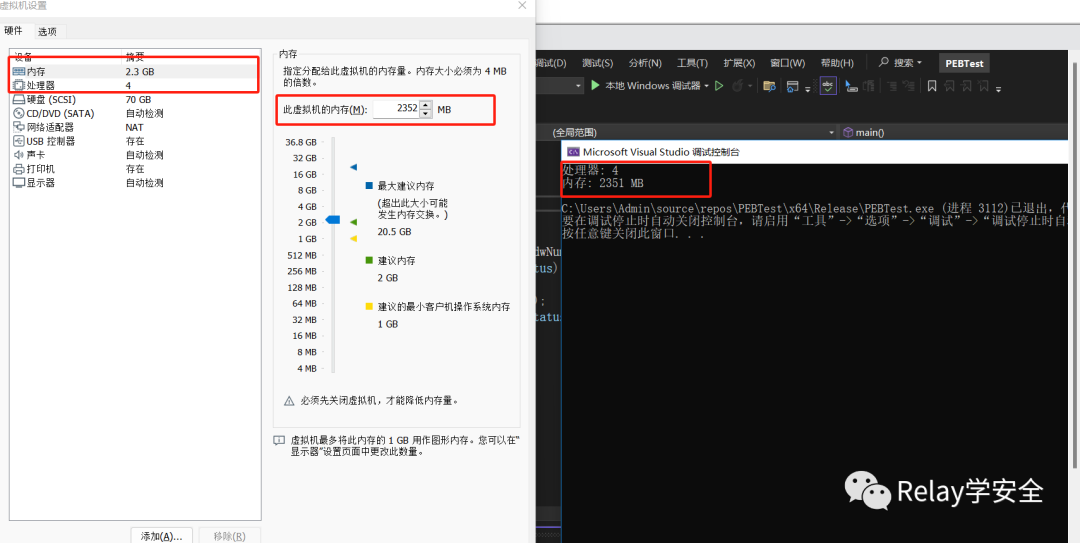Toggle the abc spell checker icon in Visual Studio
Viewport: 1080px width, 543px height.
828,85
